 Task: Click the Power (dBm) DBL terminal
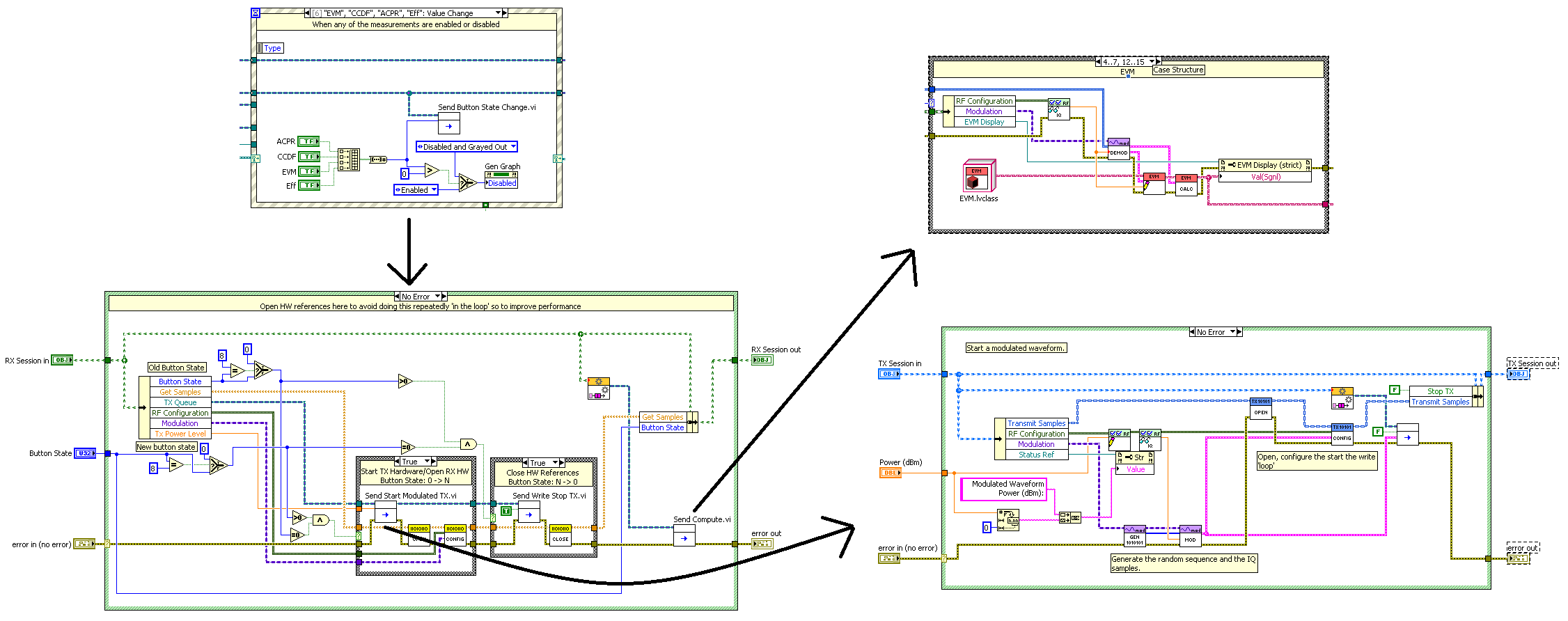891,473
